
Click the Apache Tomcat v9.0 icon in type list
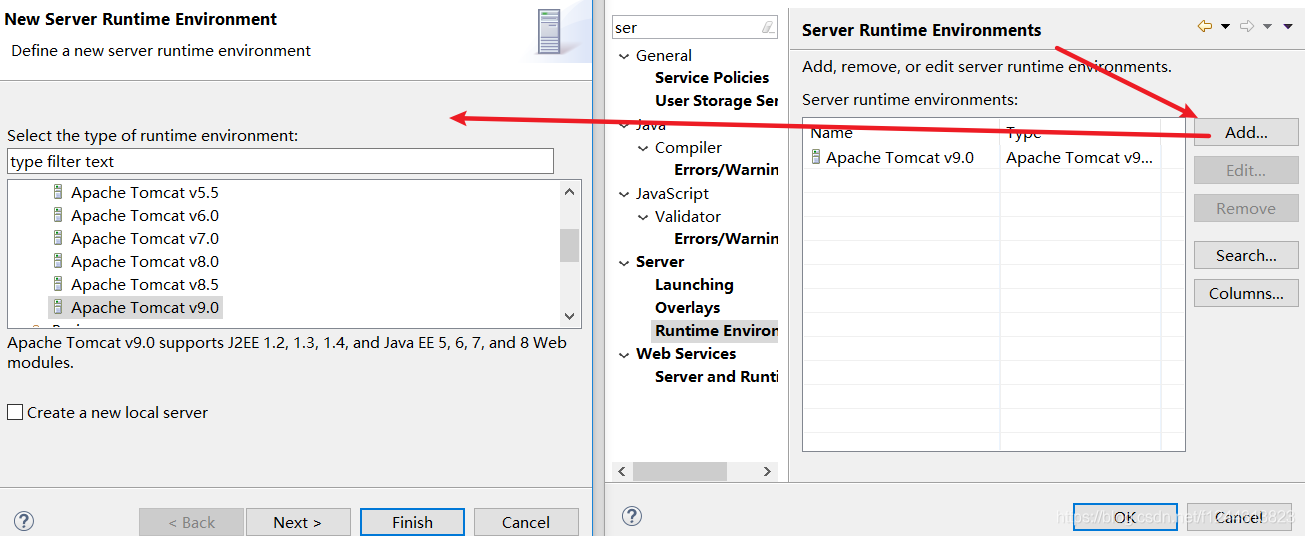[x=58, y=307]
